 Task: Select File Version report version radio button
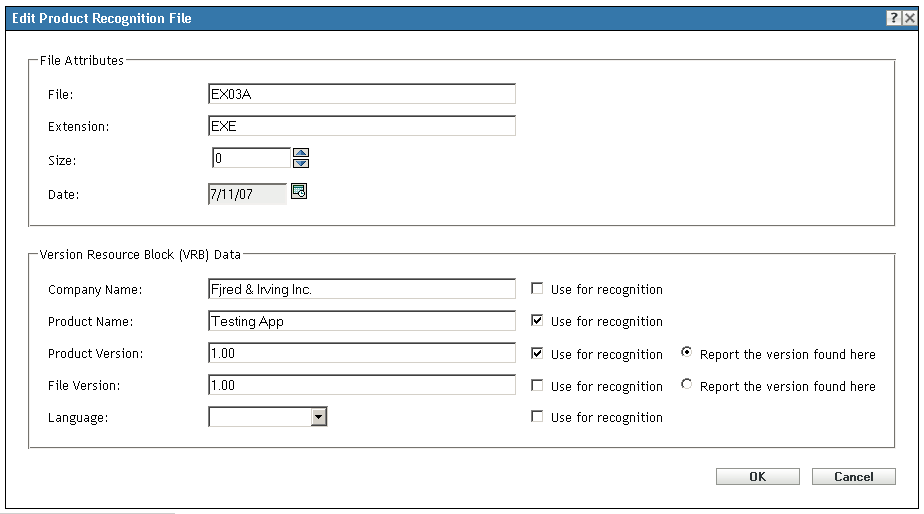coord(686,385)
